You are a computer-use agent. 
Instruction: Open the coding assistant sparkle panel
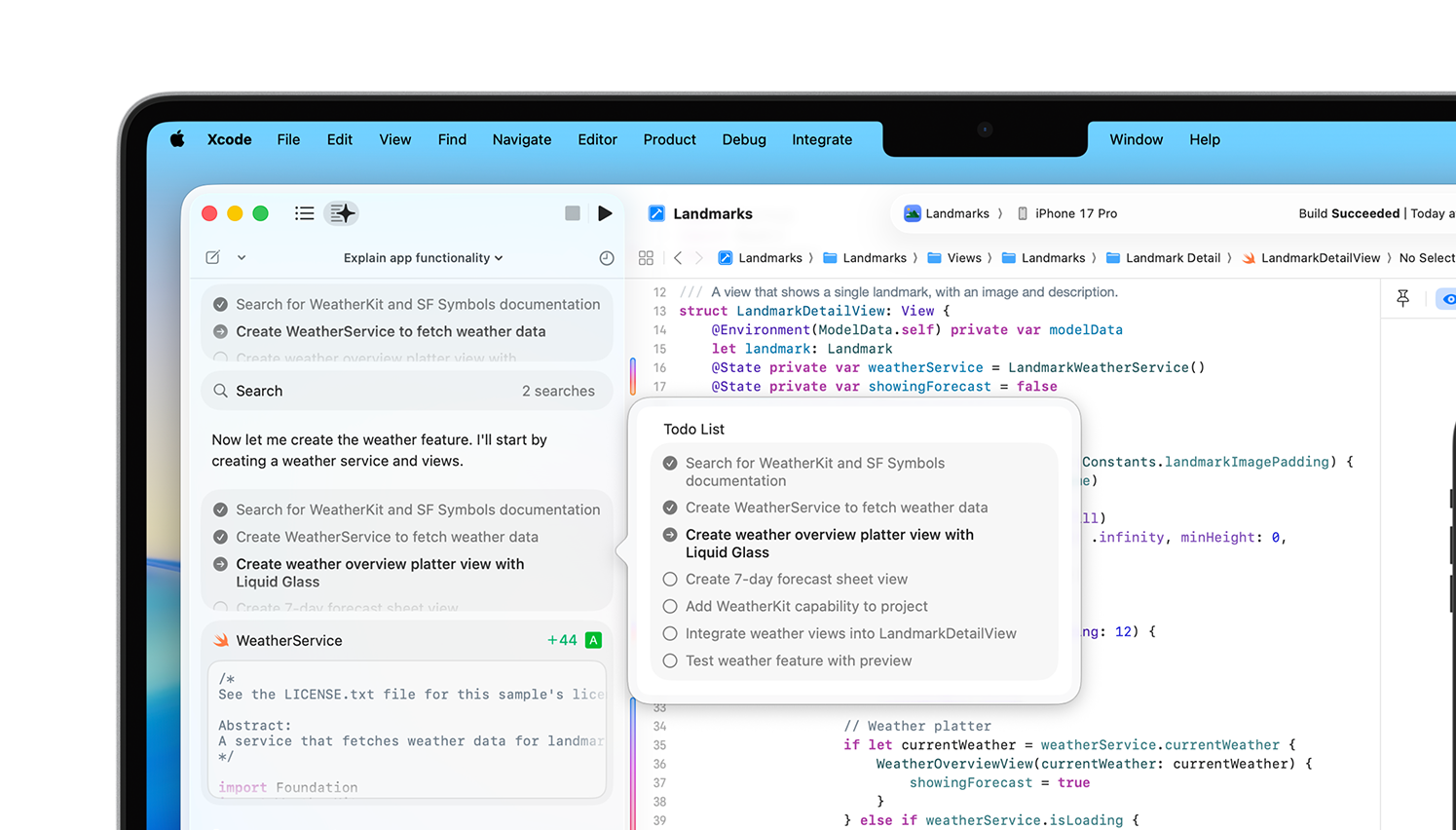pos(342,213)
